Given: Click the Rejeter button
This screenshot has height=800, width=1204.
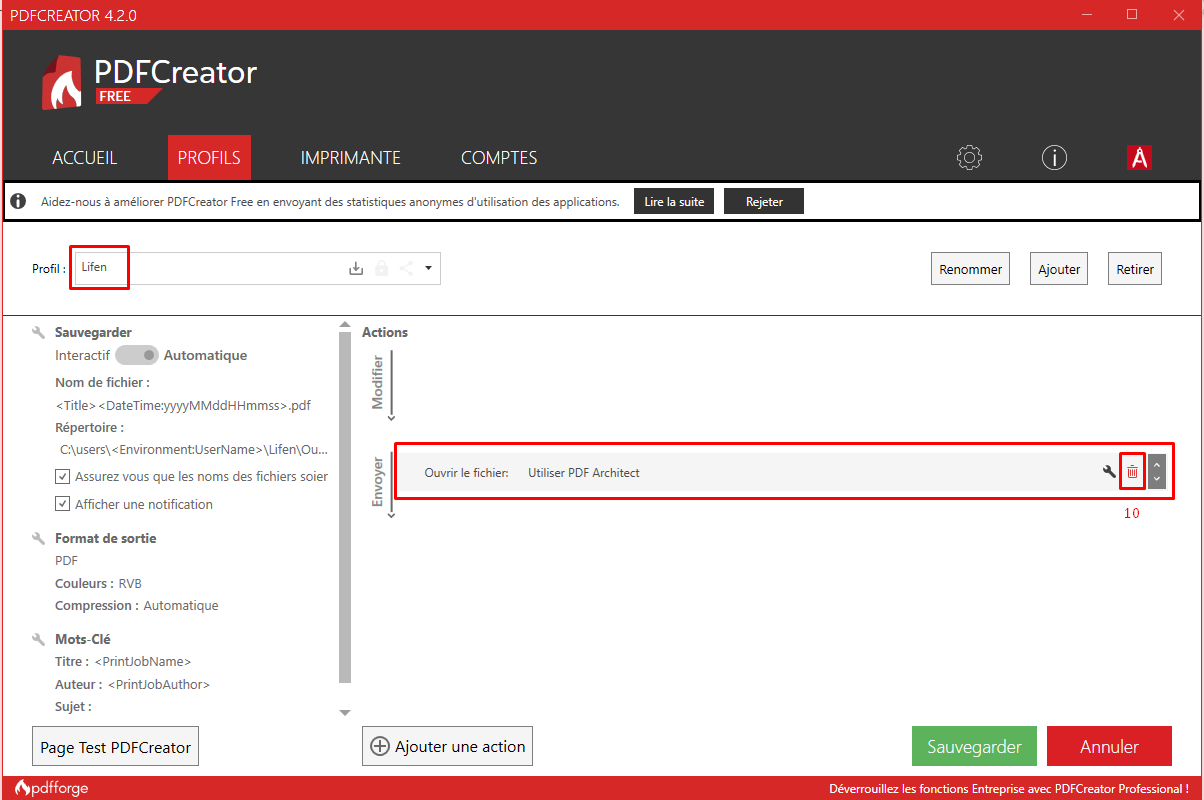Looking at the screenshot, I should click(x=764, y=201).
